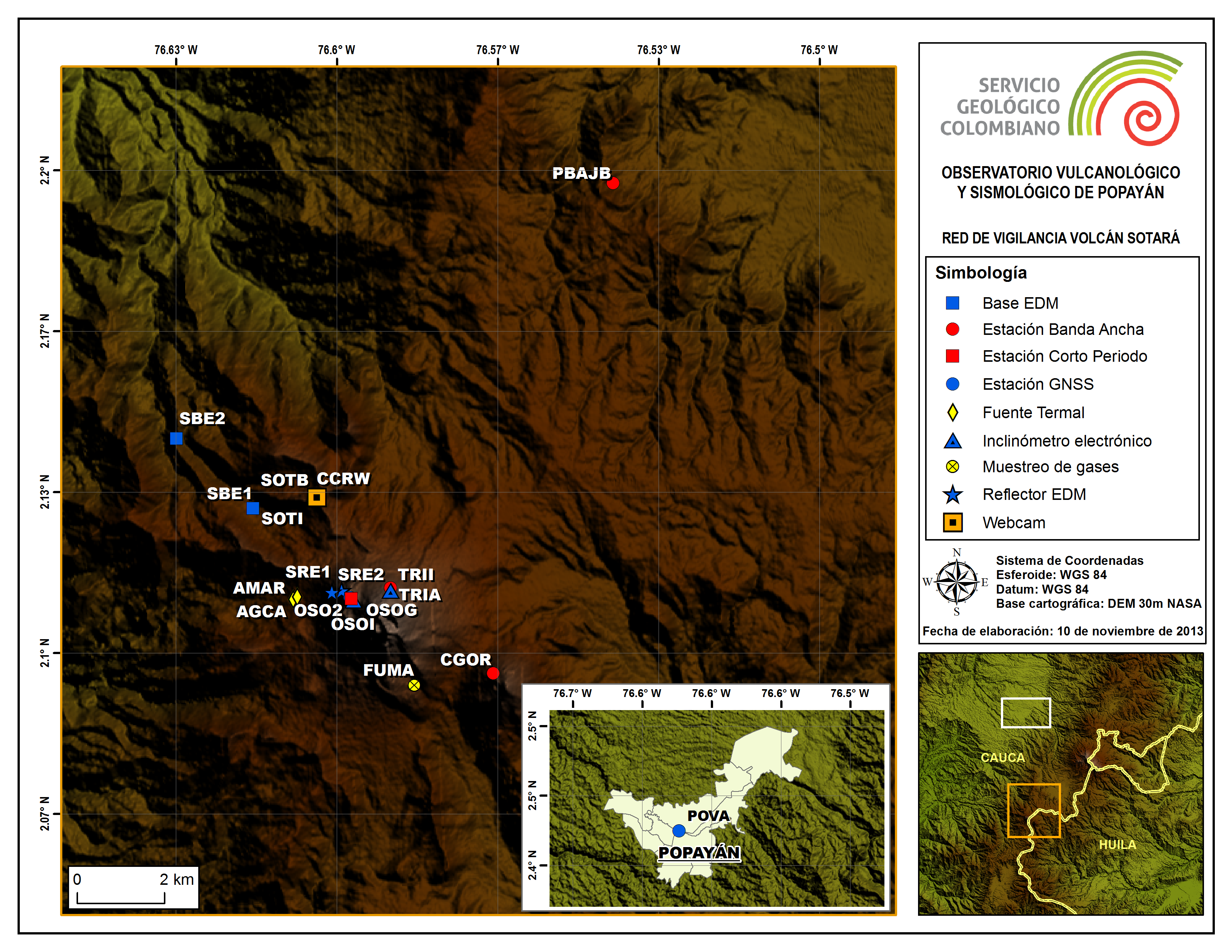The height and width of the screenshot is (952, 1232).
Task: Select the SBE1 Base EDM square
Action: point(253,508)
